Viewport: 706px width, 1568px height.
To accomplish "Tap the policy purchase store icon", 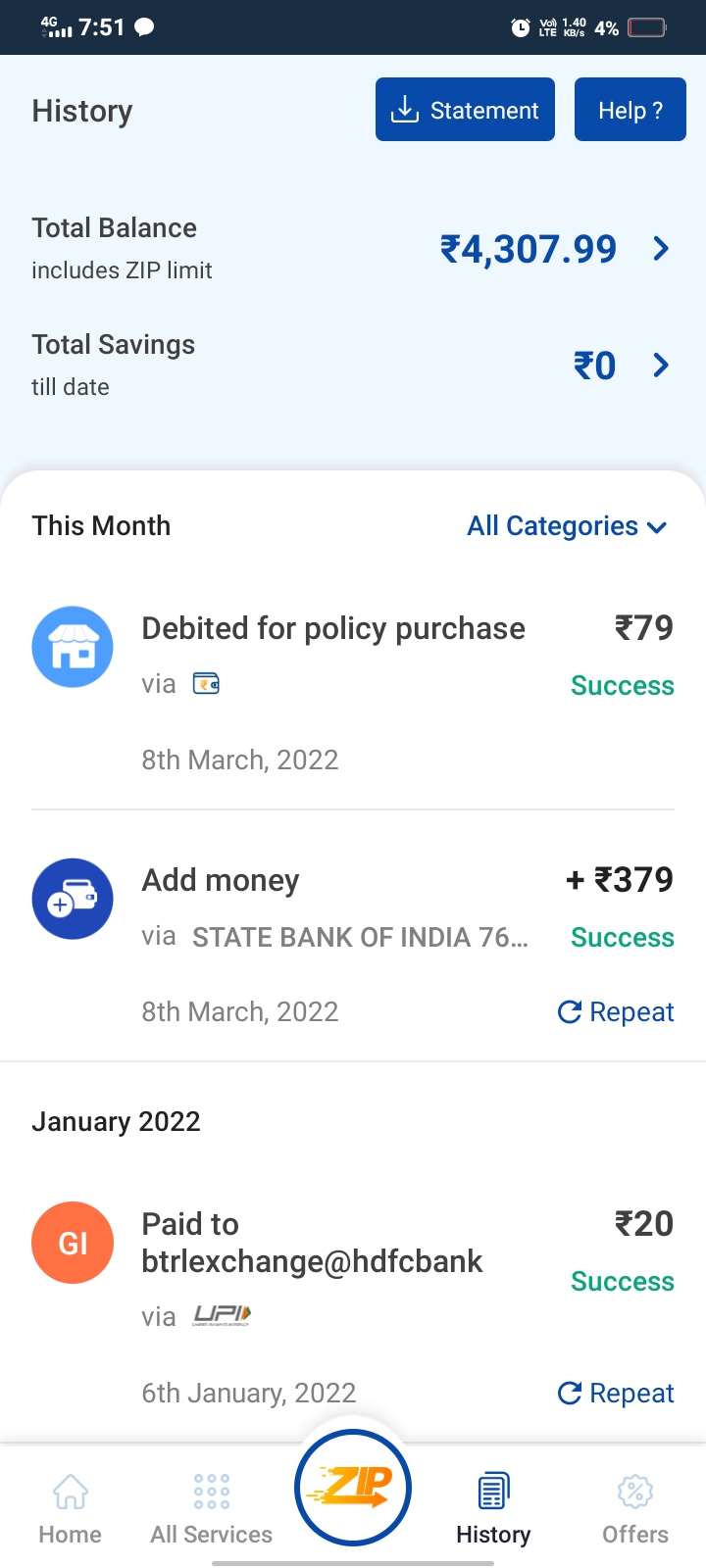I will (x=73, y=647).
